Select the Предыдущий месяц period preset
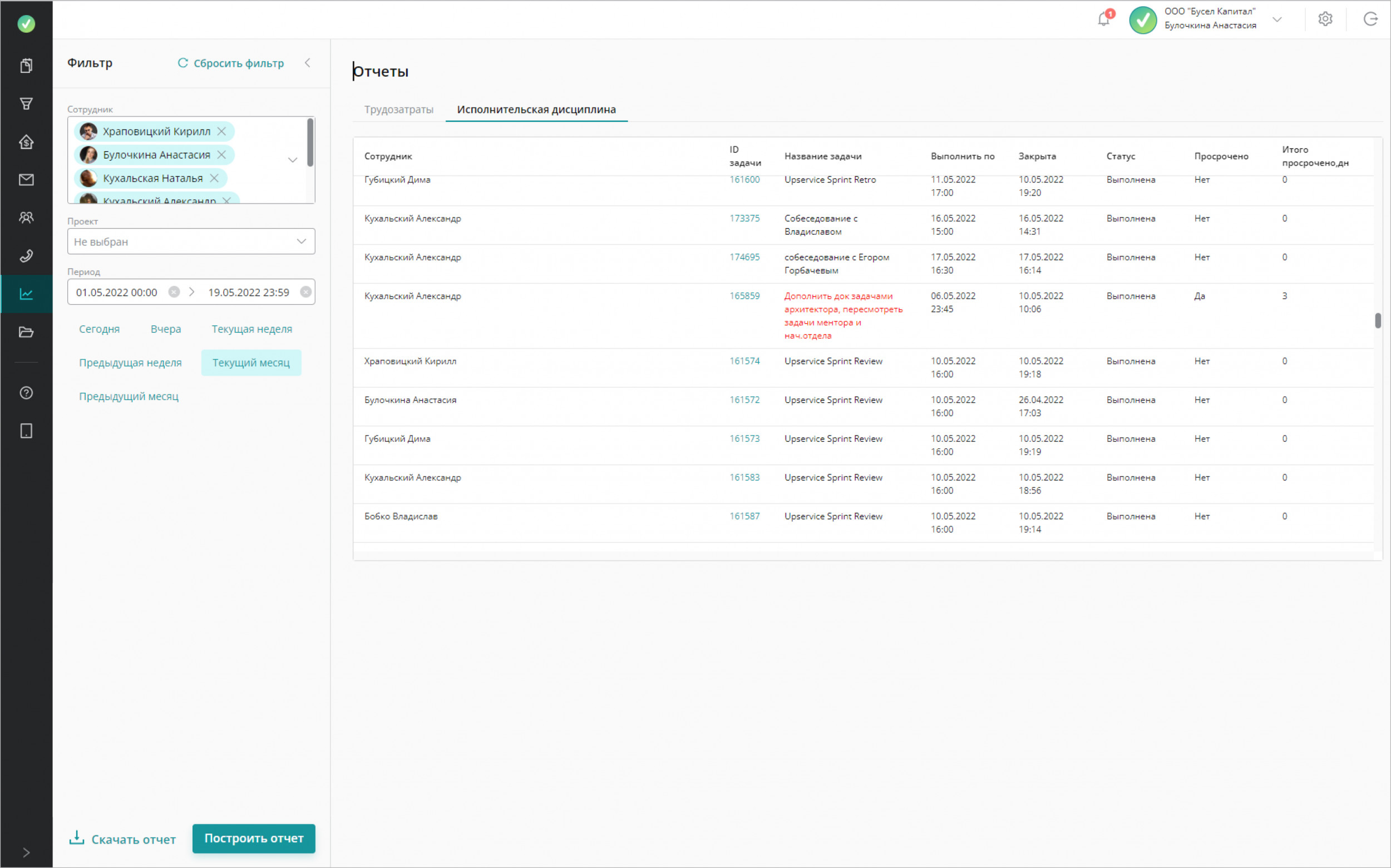 (129, 396)
